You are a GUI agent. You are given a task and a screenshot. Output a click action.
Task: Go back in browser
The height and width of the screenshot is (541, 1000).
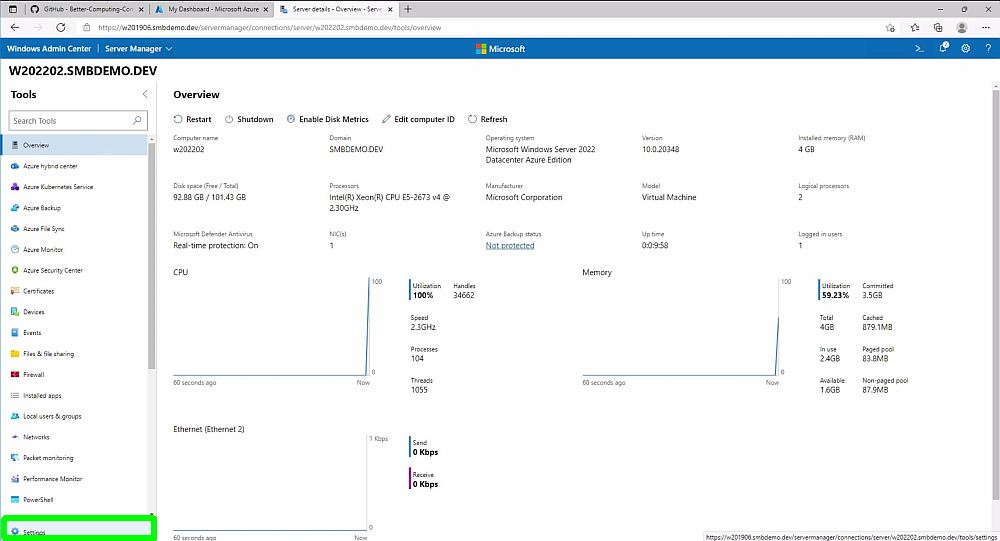pyautogui.click(x=15, y=27)
